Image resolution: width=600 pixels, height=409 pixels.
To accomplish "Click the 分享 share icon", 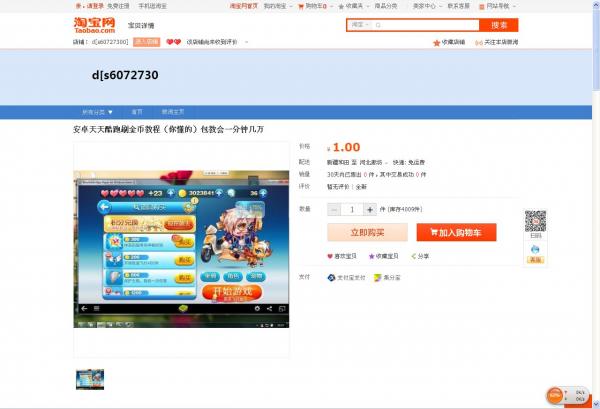I will point(413,256).
